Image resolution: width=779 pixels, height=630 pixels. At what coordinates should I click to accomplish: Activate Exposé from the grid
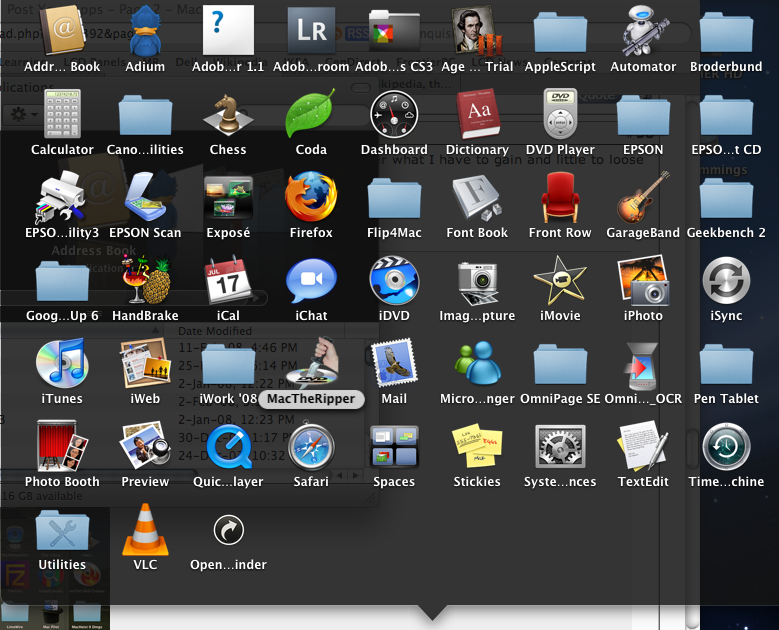click(x=228, y=197)
